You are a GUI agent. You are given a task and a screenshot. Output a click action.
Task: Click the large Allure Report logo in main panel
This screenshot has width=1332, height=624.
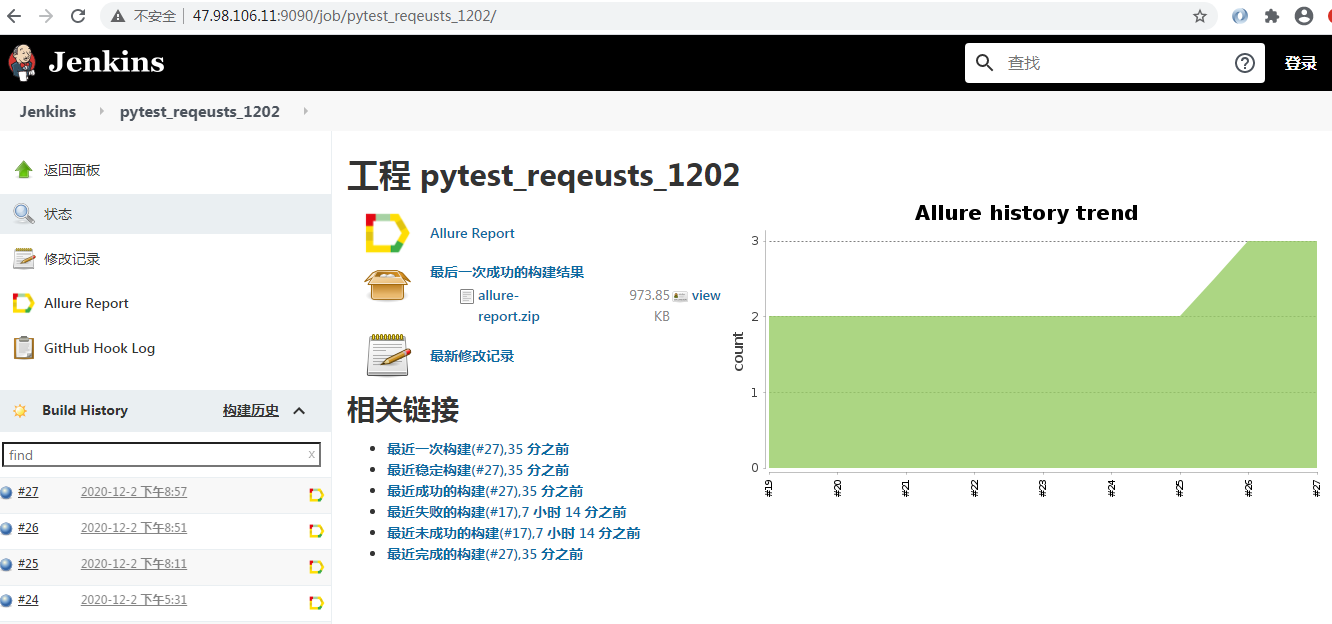[387, 233]
